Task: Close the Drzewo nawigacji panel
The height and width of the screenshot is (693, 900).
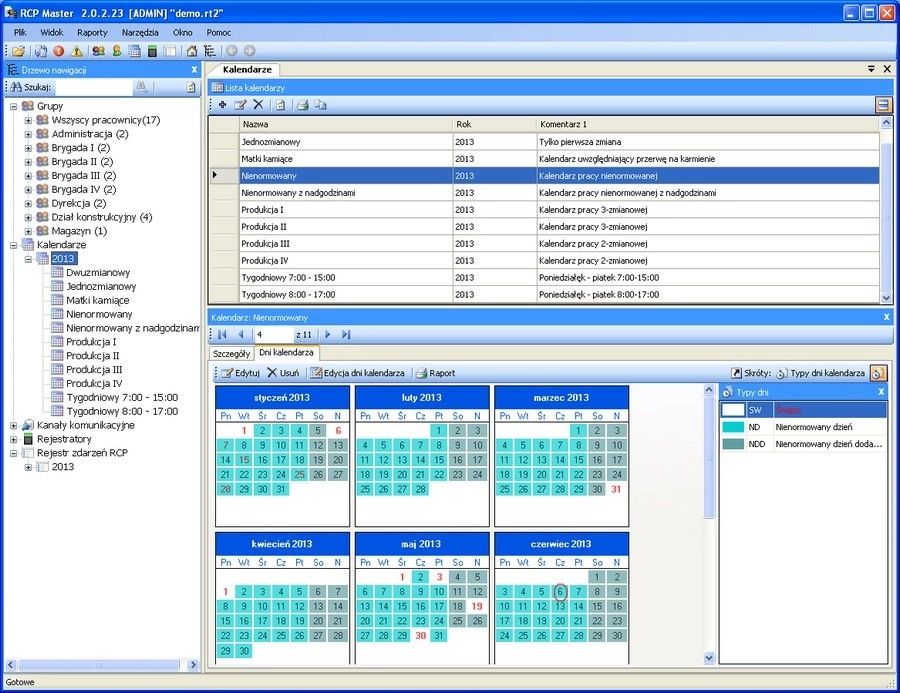Action: point(194,69)
